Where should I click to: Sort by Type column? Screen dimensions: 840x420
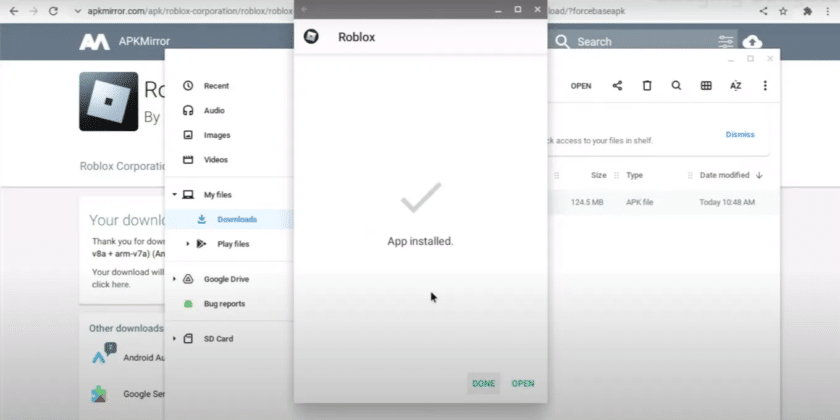[x=634, y=175]
